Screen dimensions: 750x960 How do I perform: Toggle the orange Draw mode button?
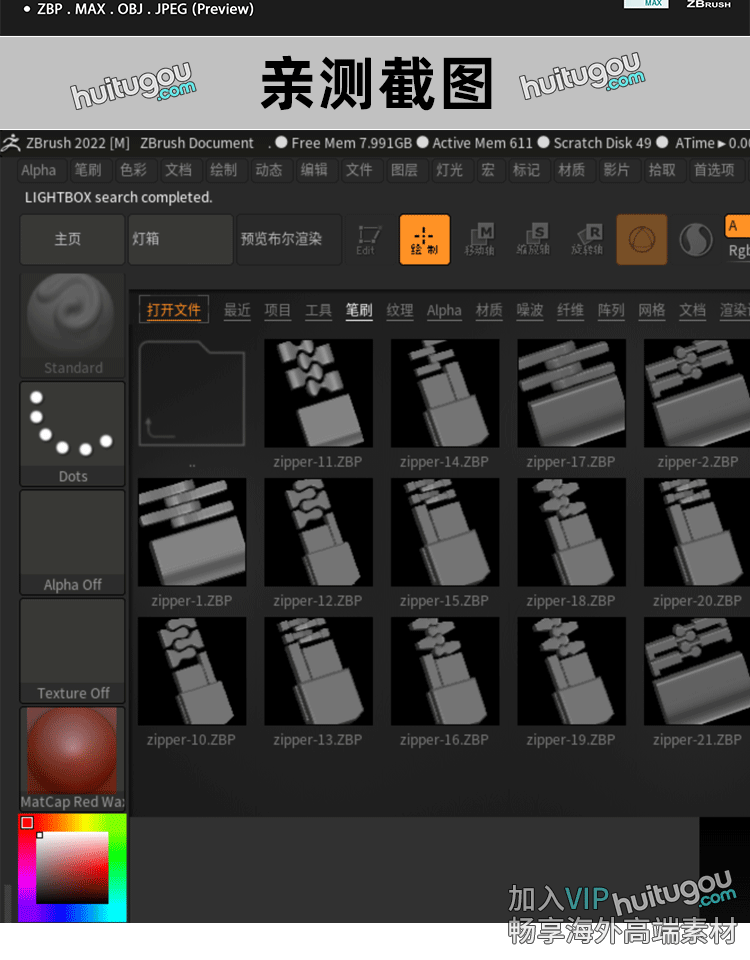(424, 239)
